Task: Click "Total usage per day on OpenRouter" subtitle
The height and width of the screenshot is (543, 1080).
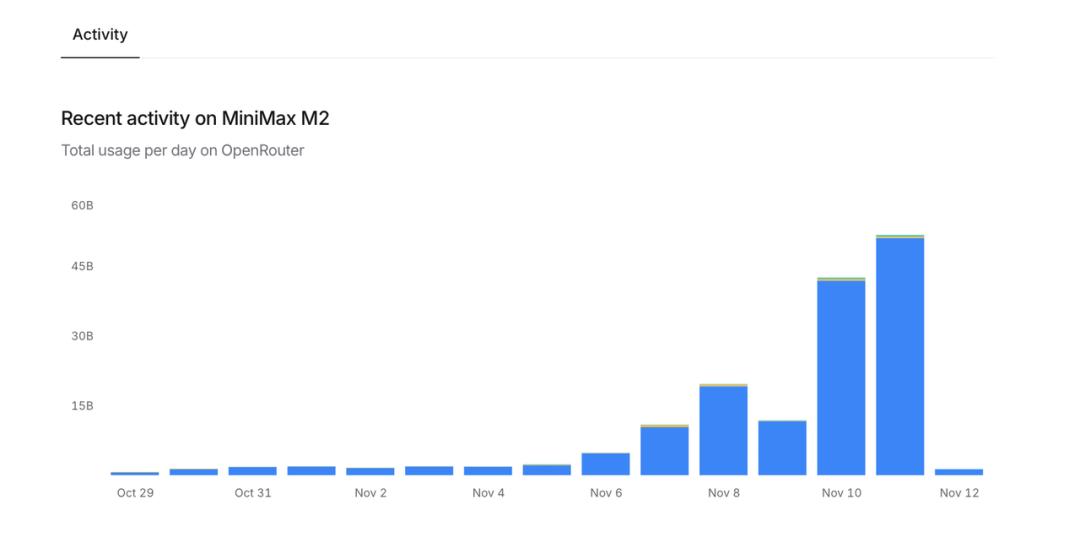Action: (182, 151)
